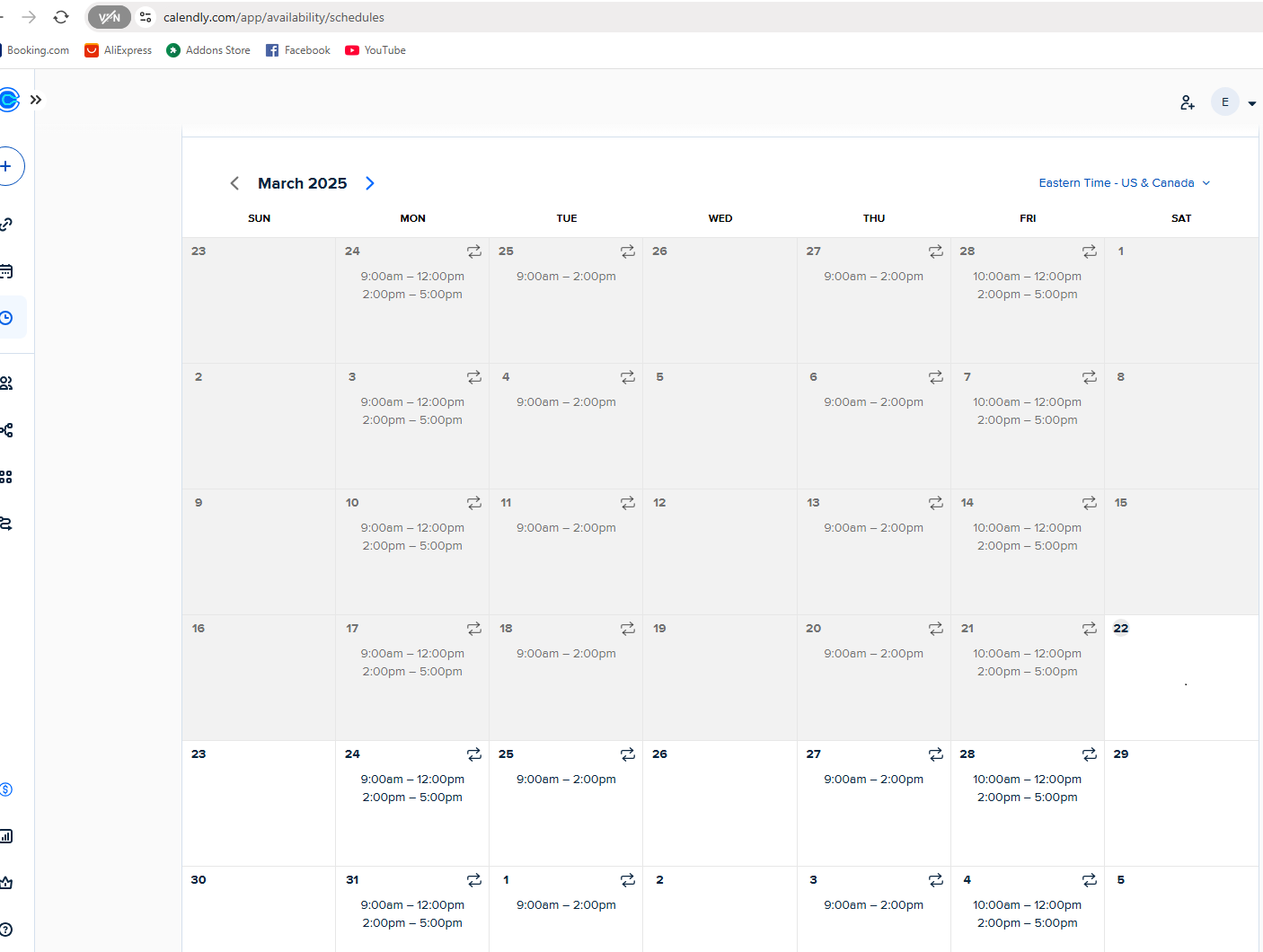Click March 25 hours 9:00am – 2:00pm

click(x=566, y=780)
